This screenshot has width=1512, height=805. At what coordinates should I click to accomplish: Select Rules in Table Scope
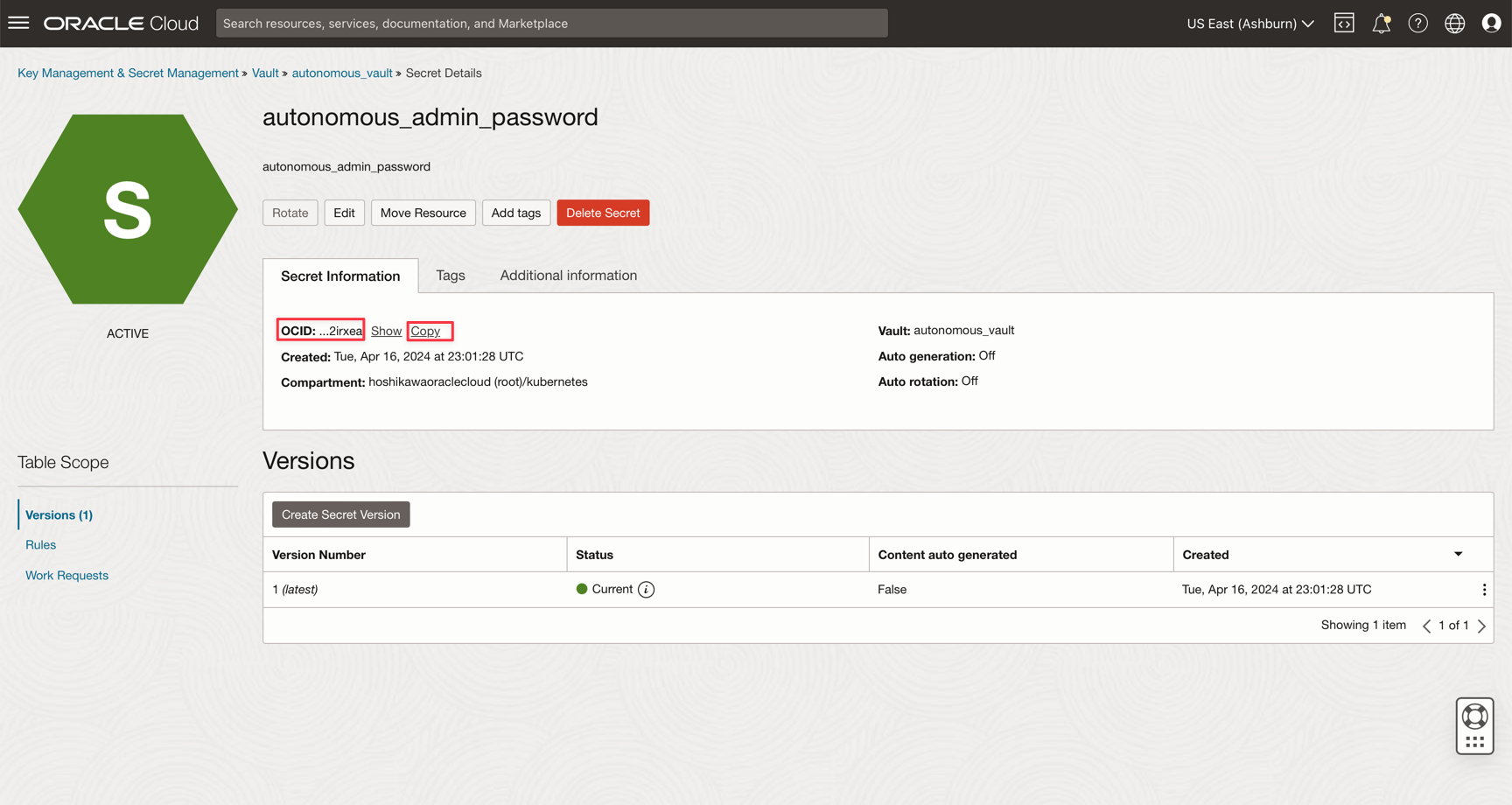click(x=40, y=544)
